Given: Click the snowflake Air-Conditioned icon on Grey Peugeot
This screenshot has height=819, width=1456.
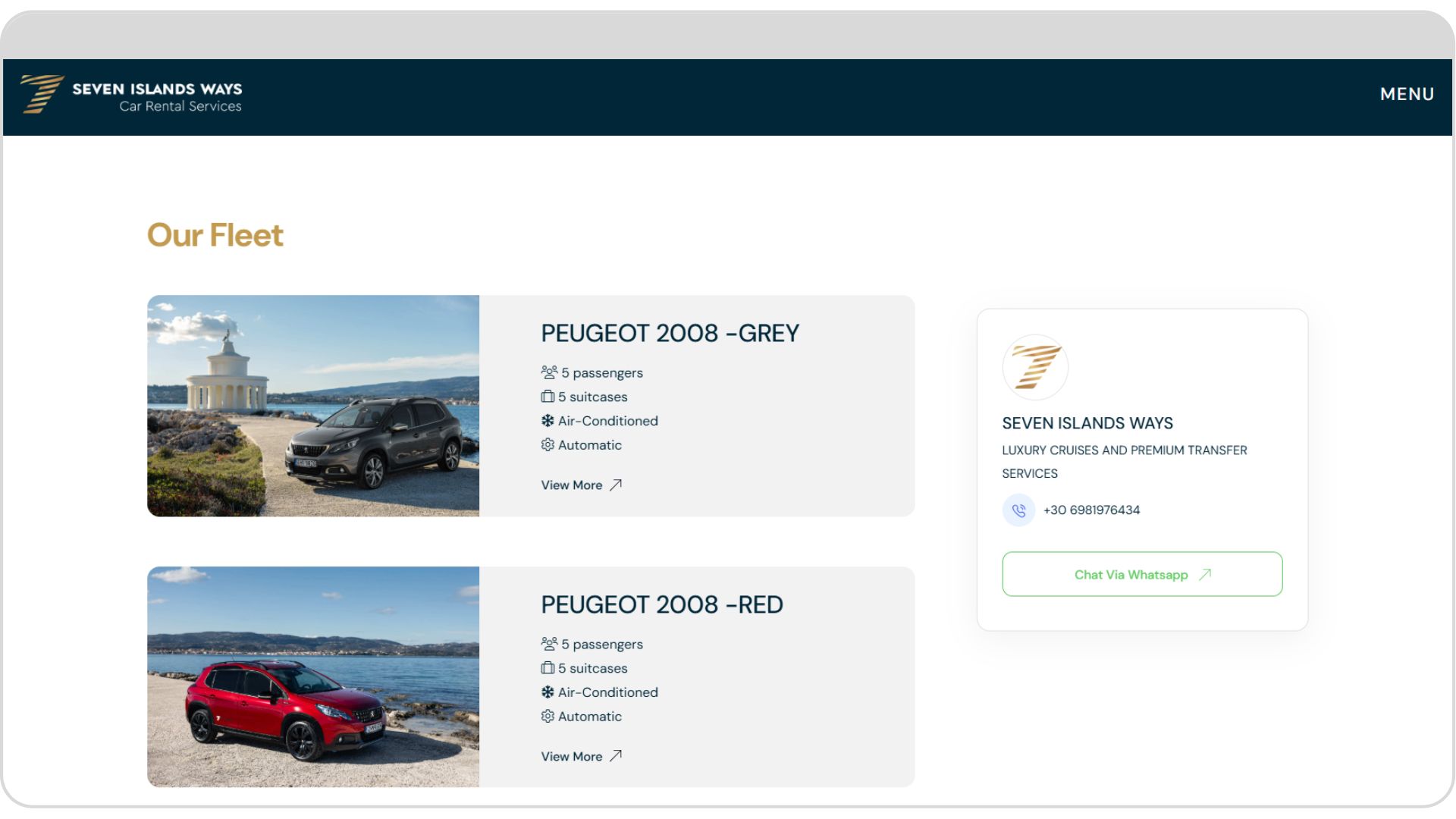Looking at the screenshot, I should coord(548,421).
